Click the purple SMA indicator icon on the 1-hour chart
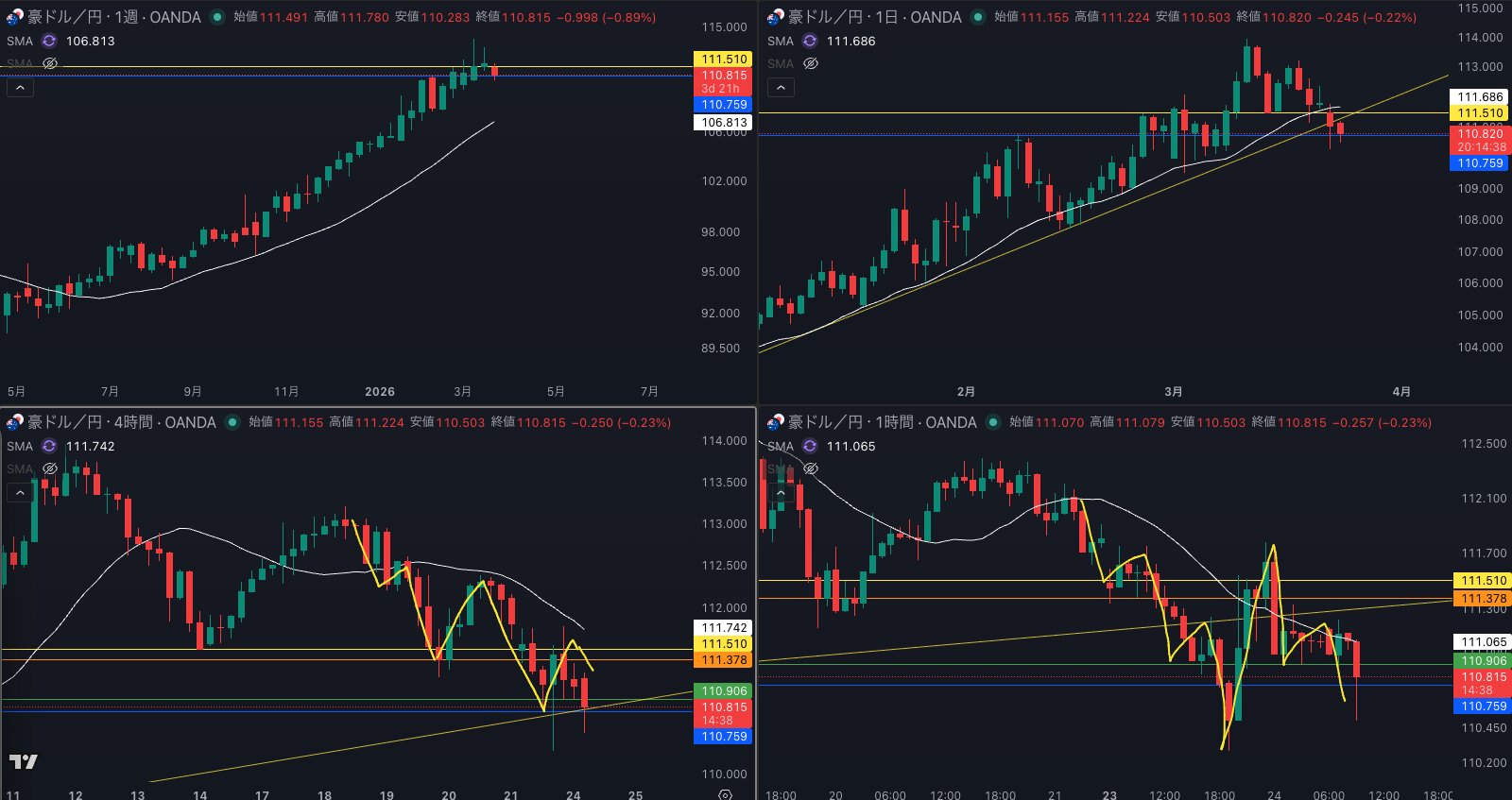Screen dimensions: 1512x800 pos(810,446)
